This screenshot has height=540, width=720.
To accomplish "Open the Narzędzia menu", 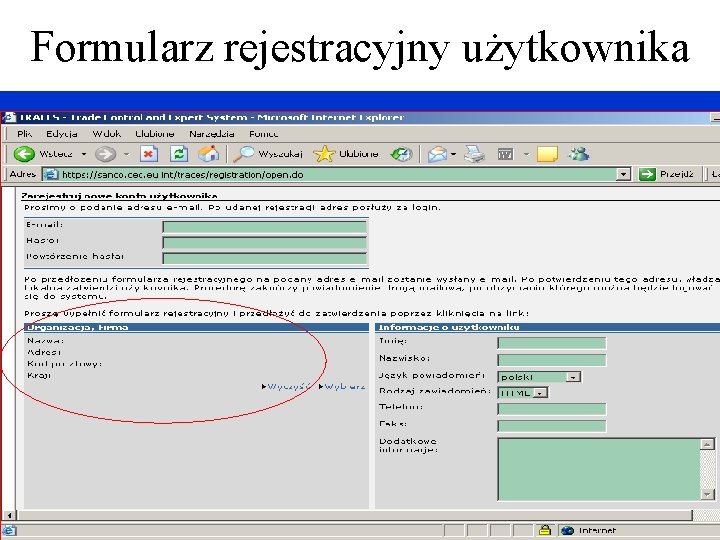I will 212,134.
